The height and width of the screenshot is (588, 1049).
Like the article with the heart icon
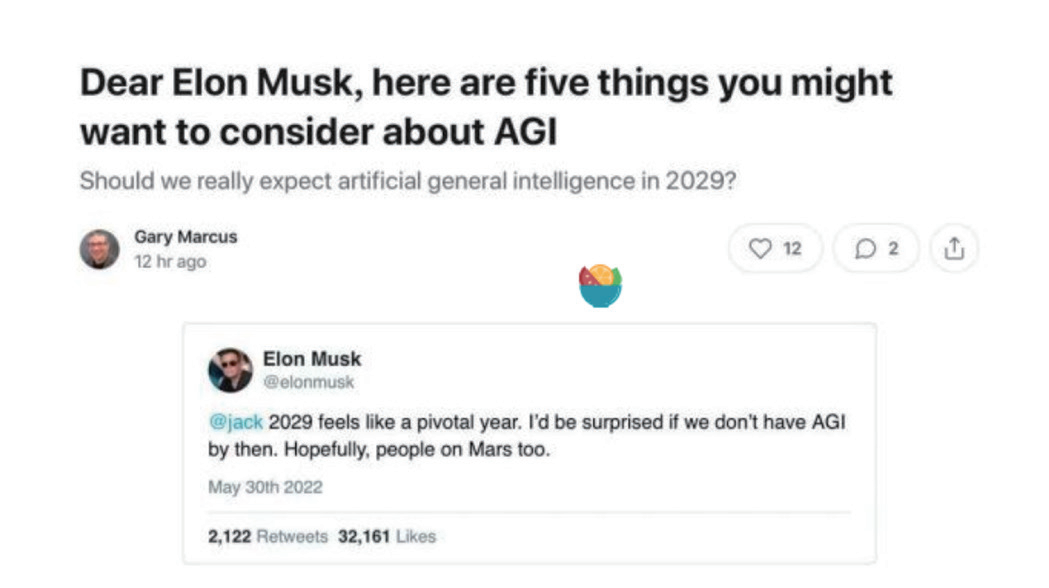pyautogui.click(x=761, y=248)
